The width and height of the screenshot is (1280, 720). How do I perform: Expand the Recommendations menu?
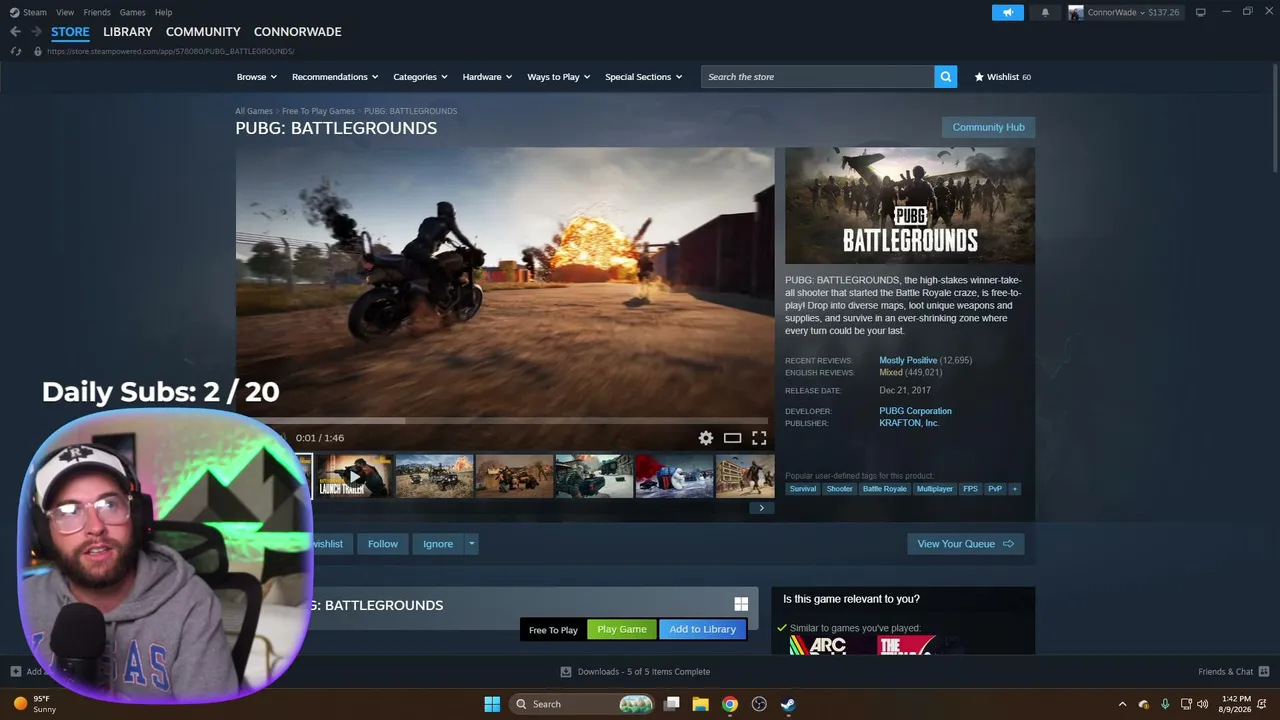click(x=335, y=77)
